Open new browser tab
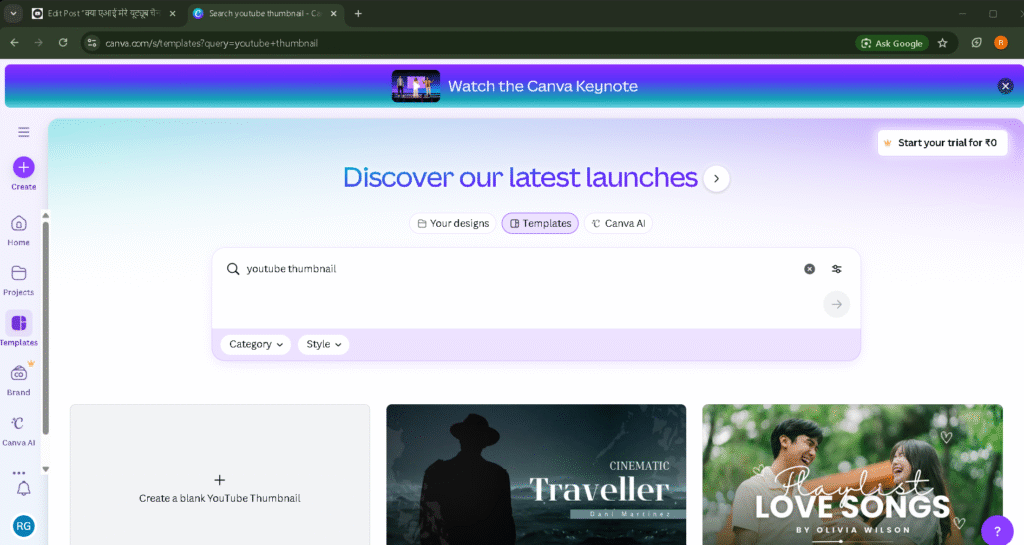1024x545 pixels. tap(358, 14)
